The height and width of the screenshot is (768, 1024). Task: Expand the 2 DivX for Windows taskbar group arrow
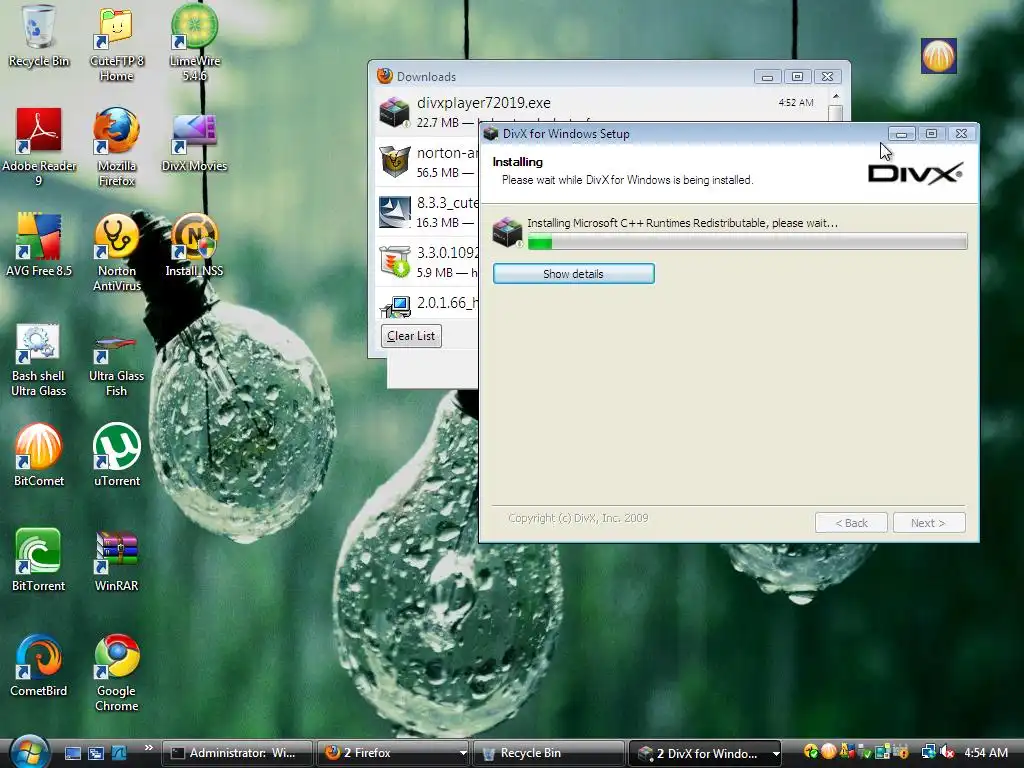click(776, 754)
